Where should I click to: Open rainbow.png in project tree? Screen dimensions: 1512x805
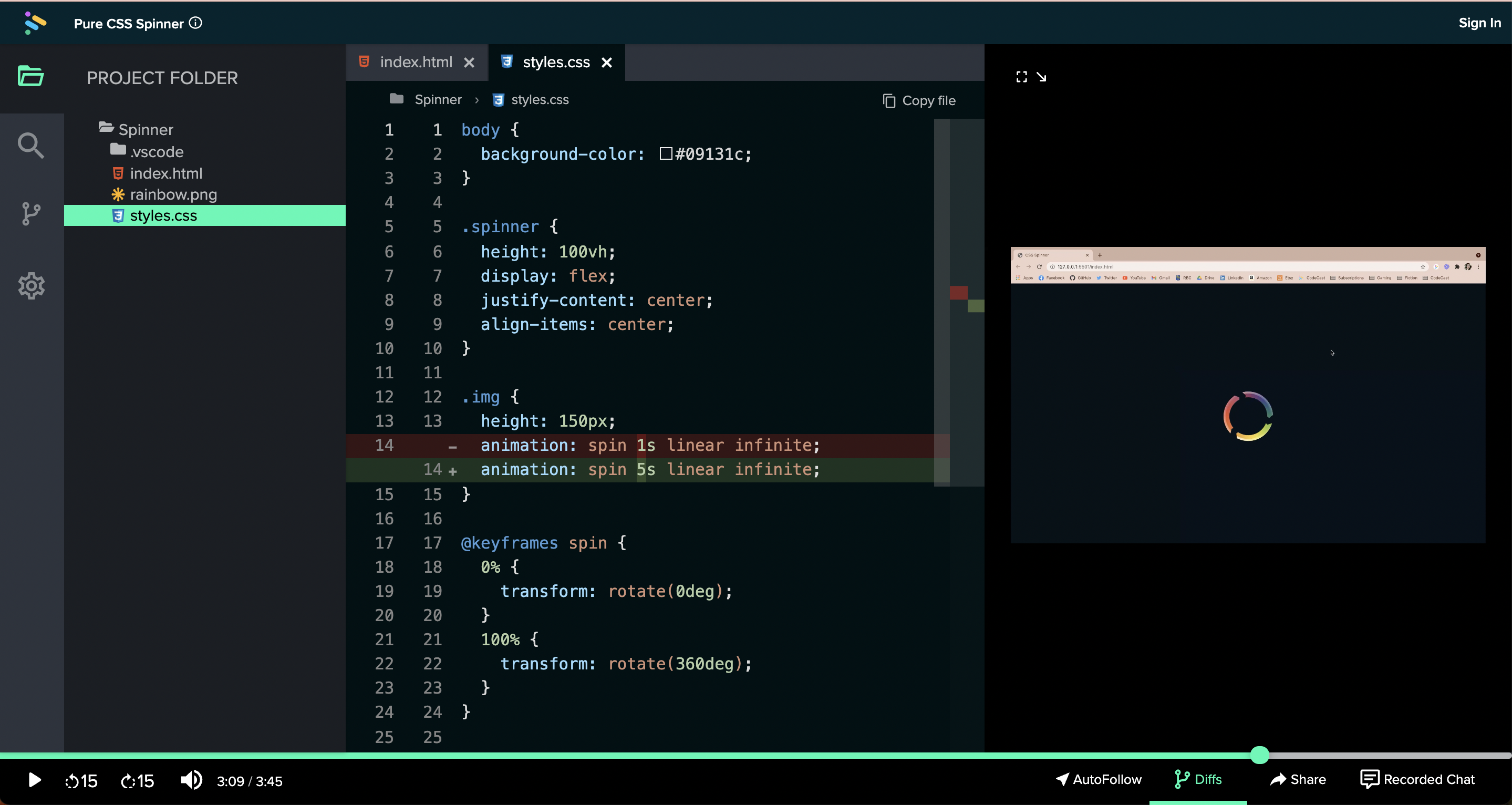click(x=164, y=194)
